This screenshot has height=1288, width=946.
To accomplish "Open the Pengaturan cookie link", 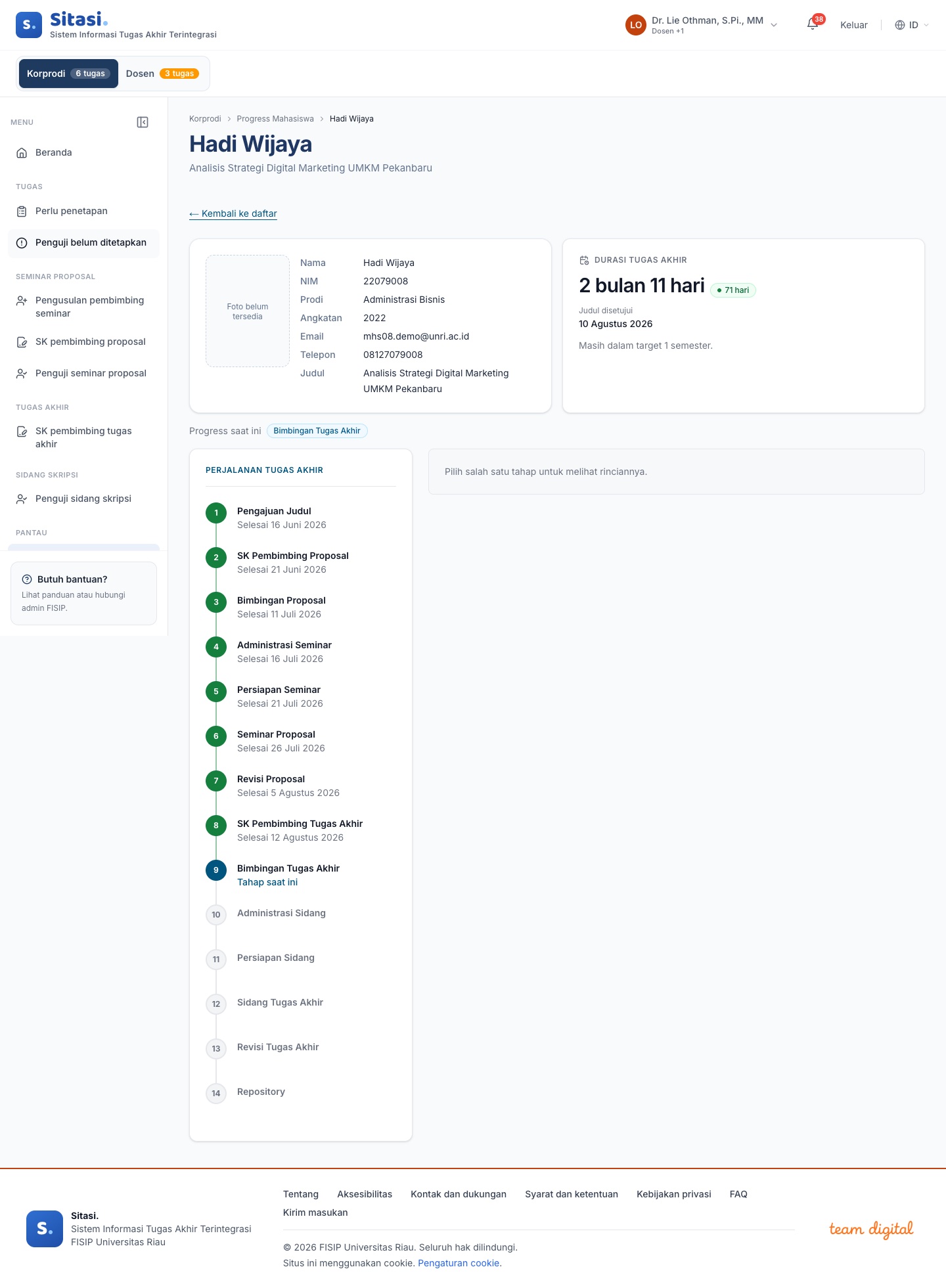I will [x=459, y=1263].
